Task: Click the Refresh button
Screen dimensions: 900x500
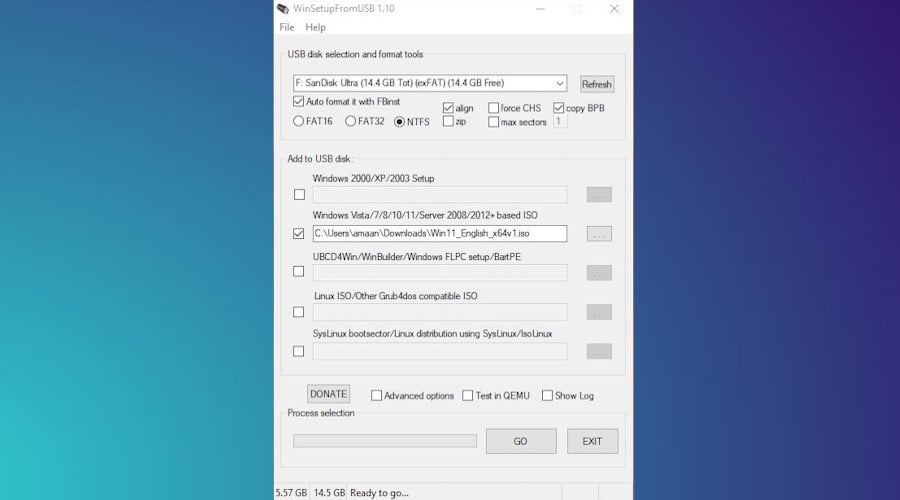Action: [x=596, y=84]
